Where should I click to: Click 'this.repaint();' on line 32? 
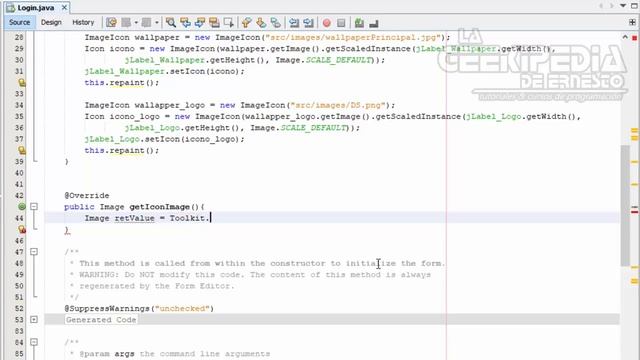tap(122, 82)
